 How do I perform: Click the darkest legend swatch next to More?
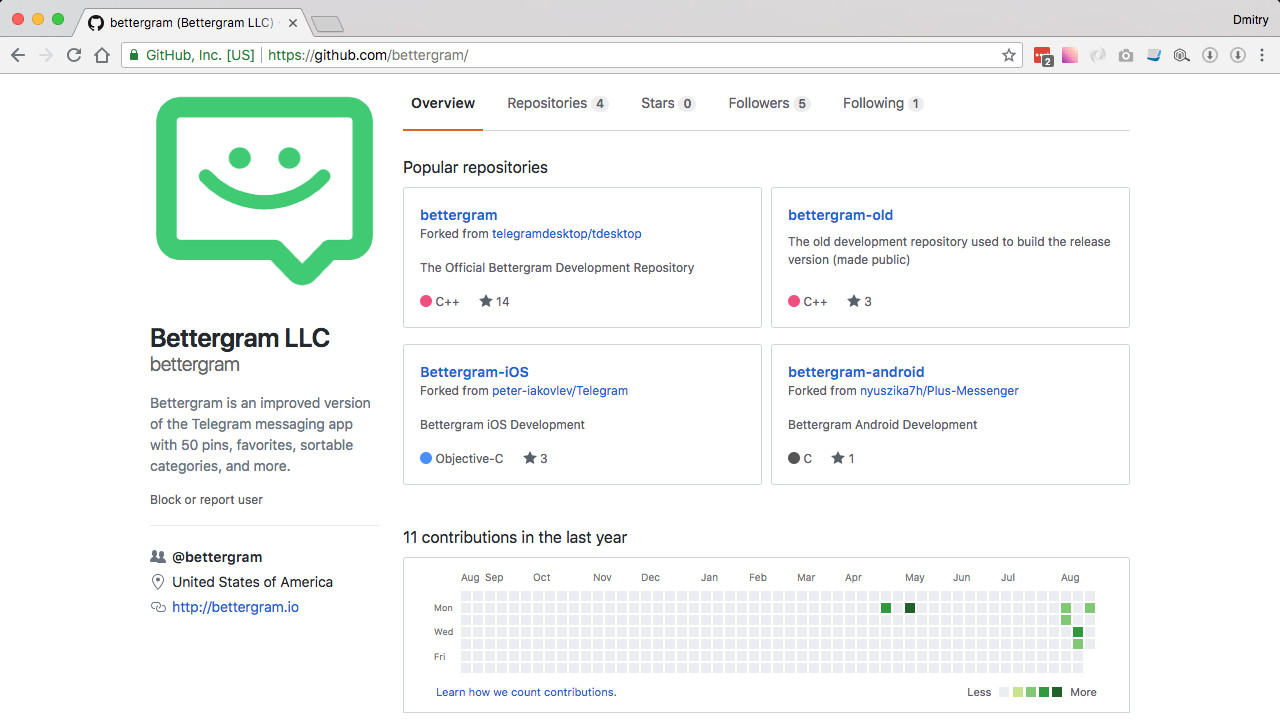(1057, 692)
